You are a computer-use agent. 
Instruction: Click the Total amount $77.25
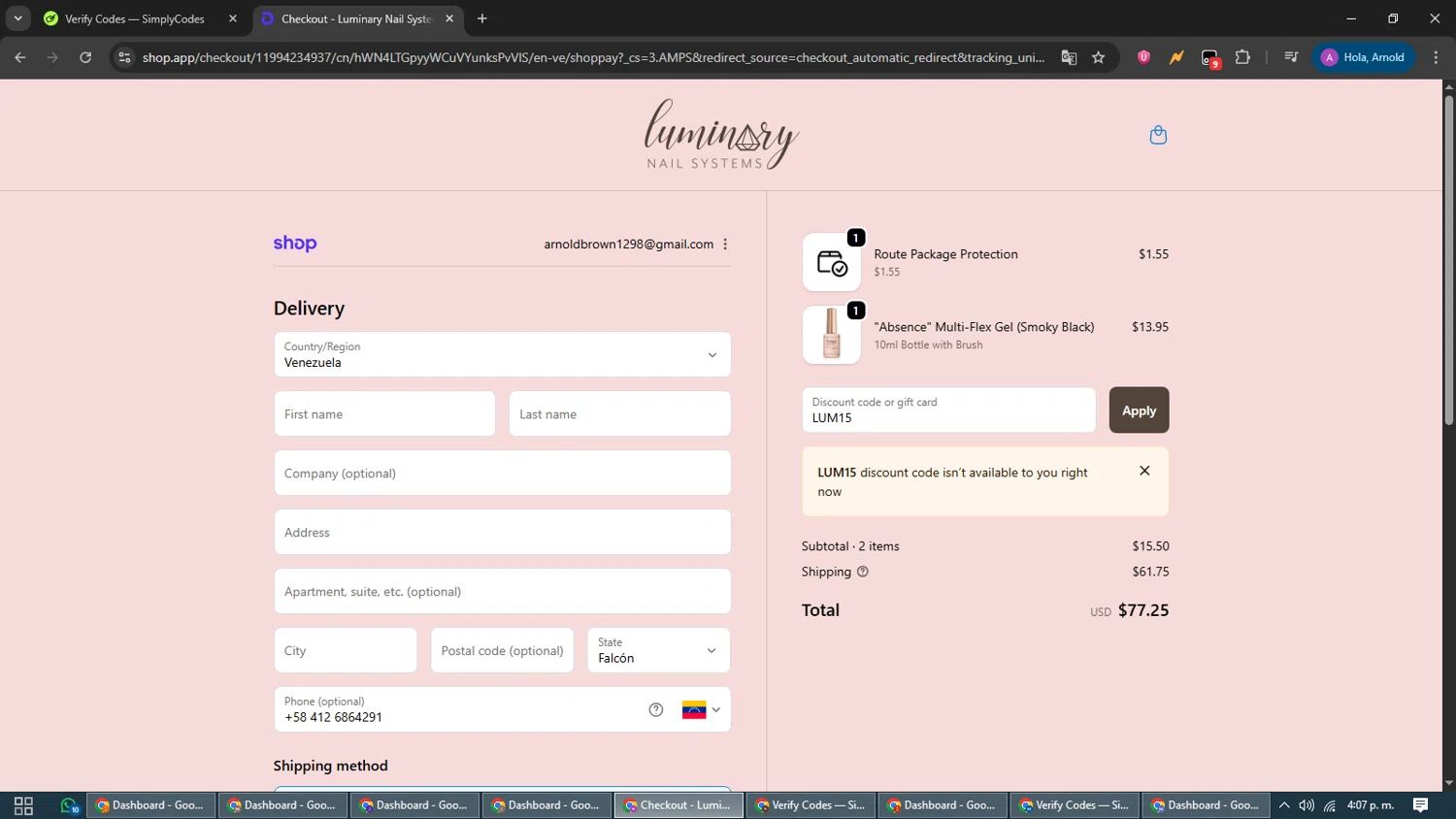[1142, 610]
